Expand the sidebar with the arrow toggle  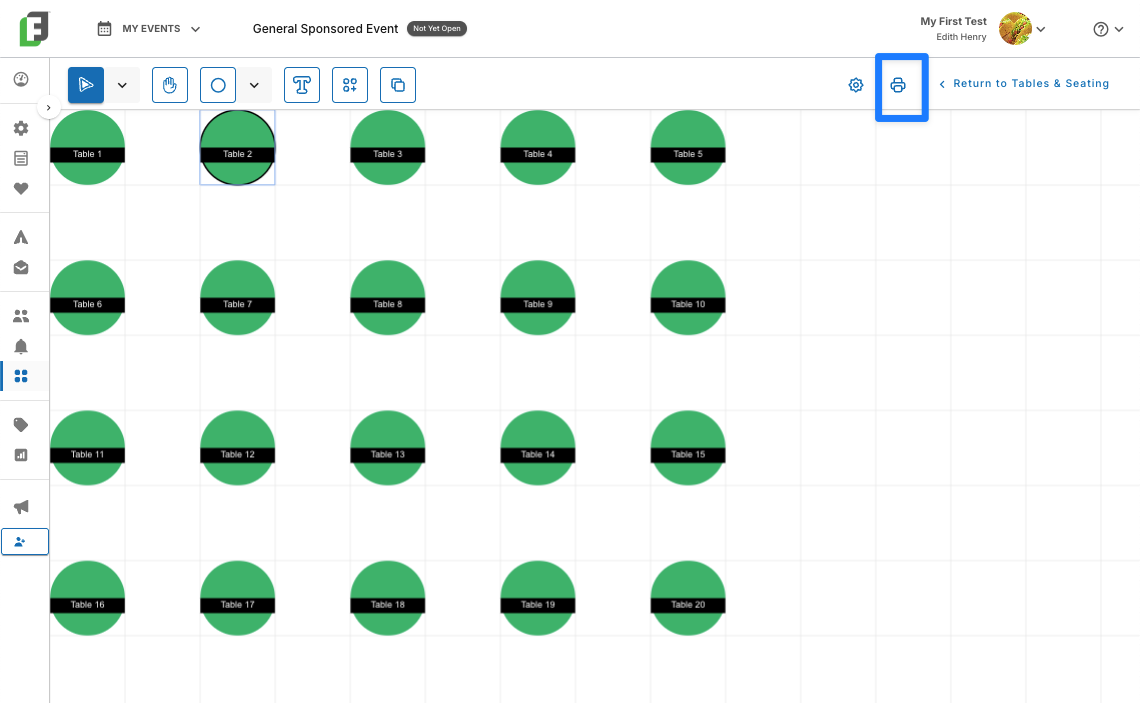pos(49,108)
